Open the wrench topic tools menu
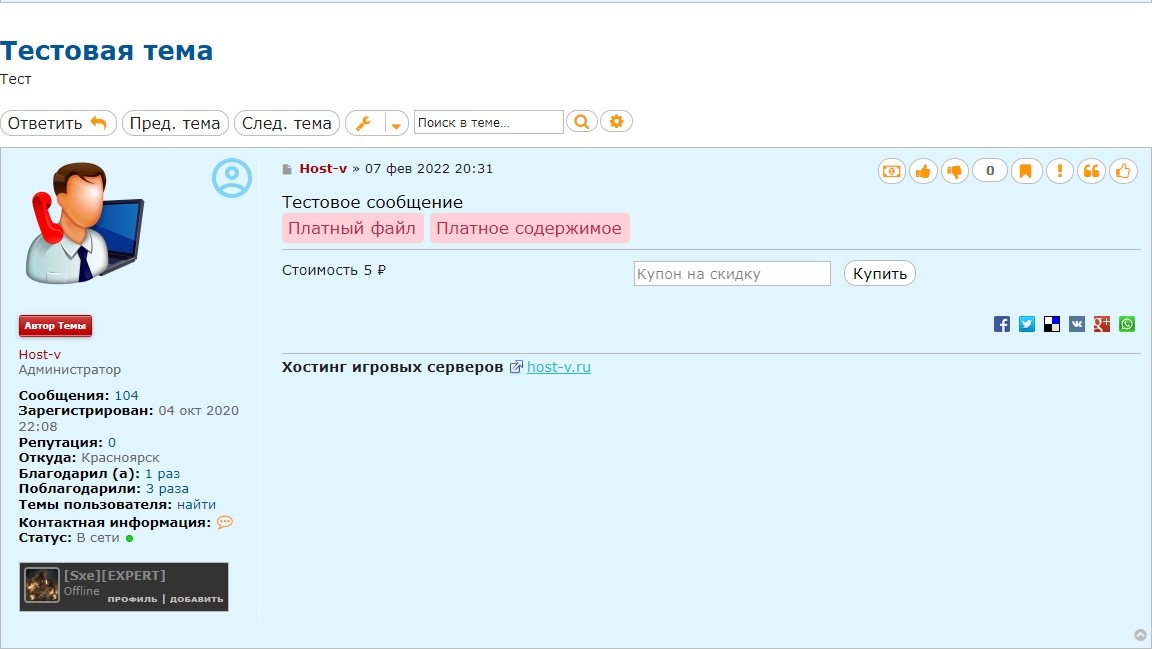The width and height of the screenshot is (1152, 649). coord(364,123)
